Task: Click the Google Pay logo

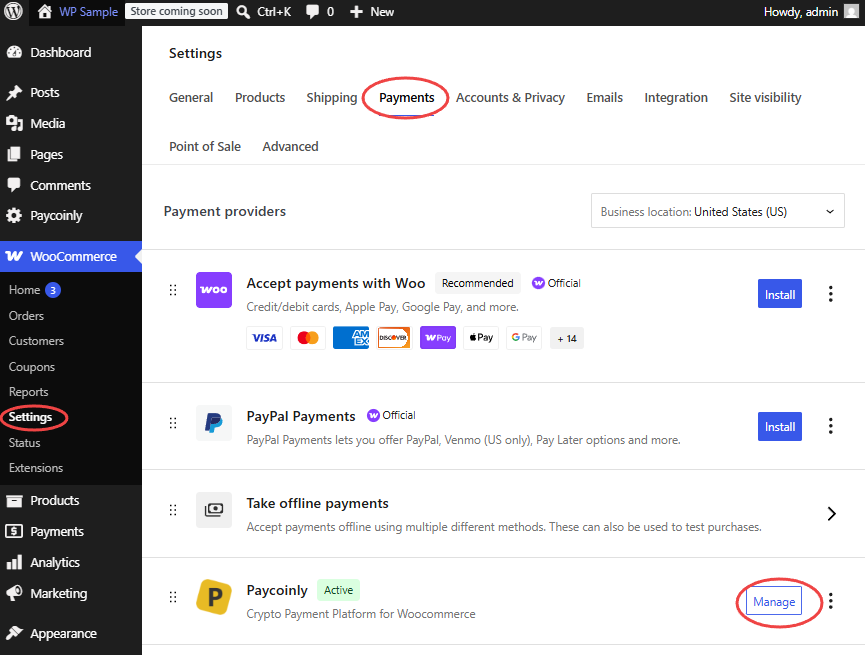Action: pos(524,338)
